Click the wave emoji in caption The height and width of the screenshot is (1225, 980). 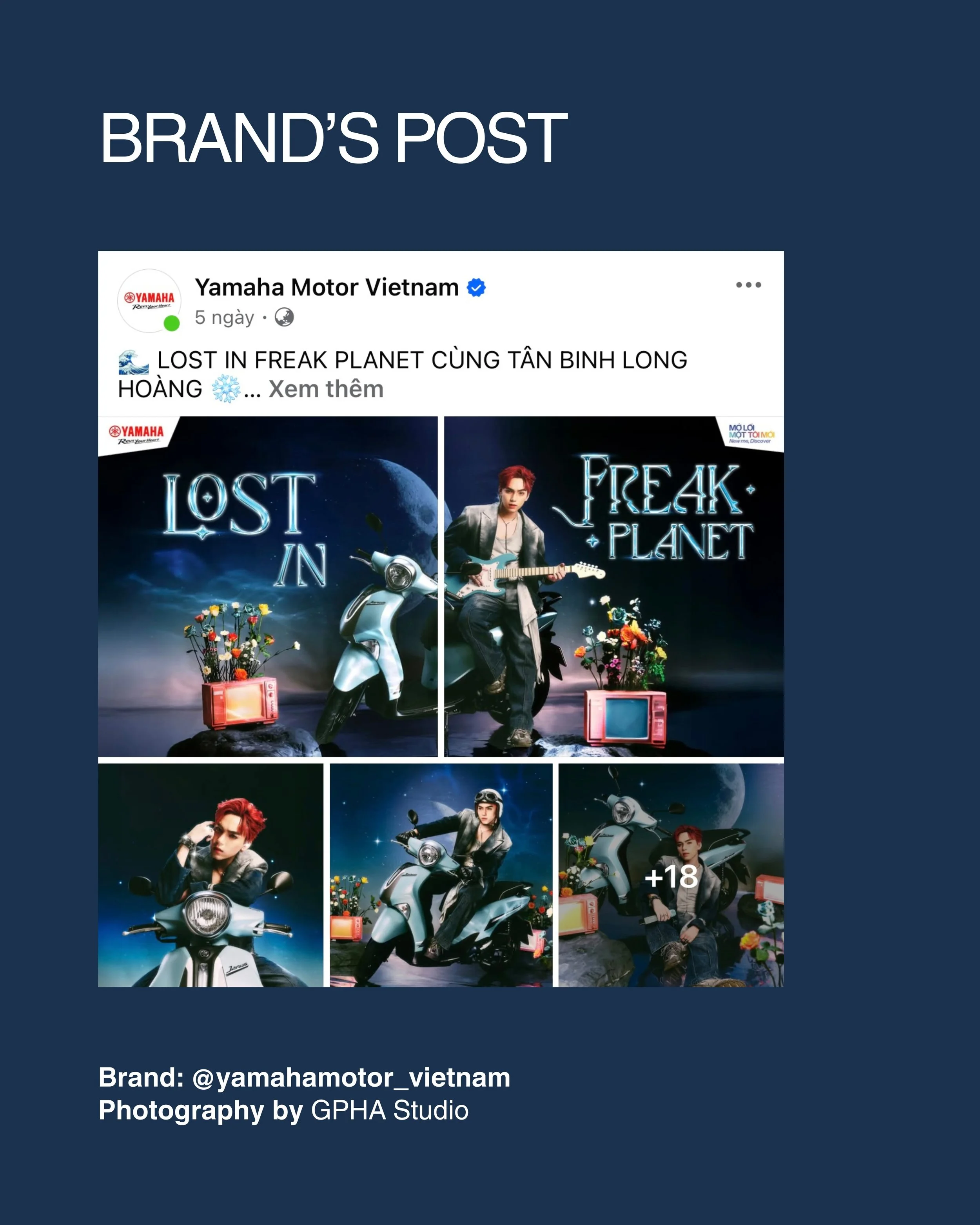[134, 362]
